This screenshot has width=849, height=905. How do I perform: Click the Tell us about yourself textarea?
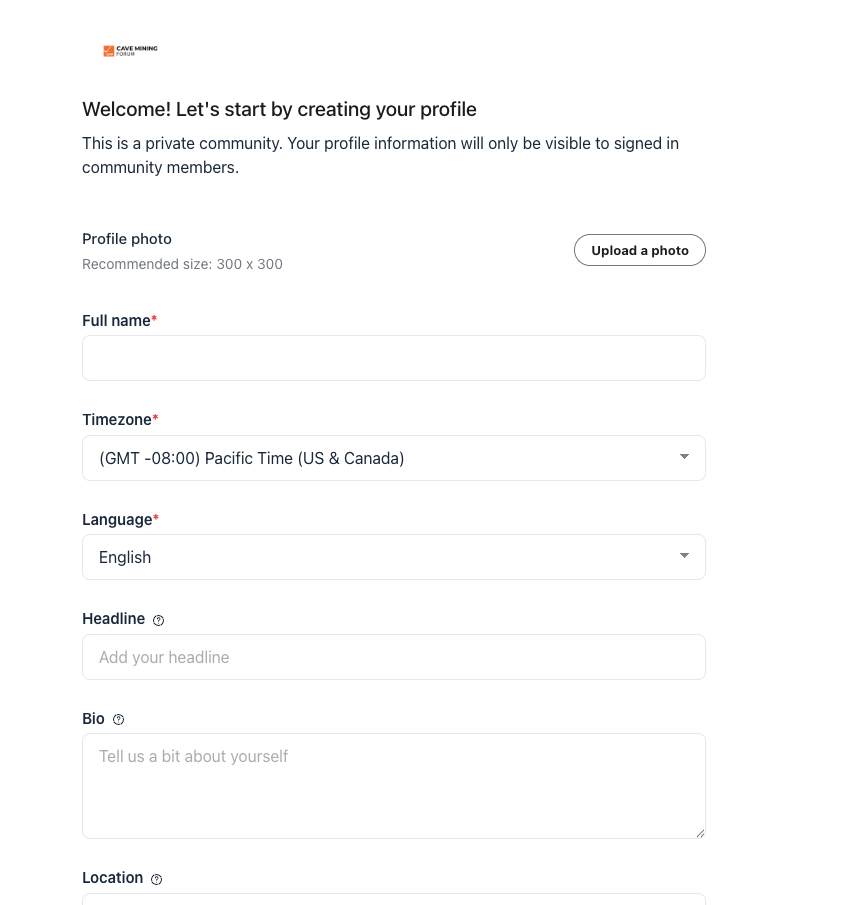coord(394,786)
